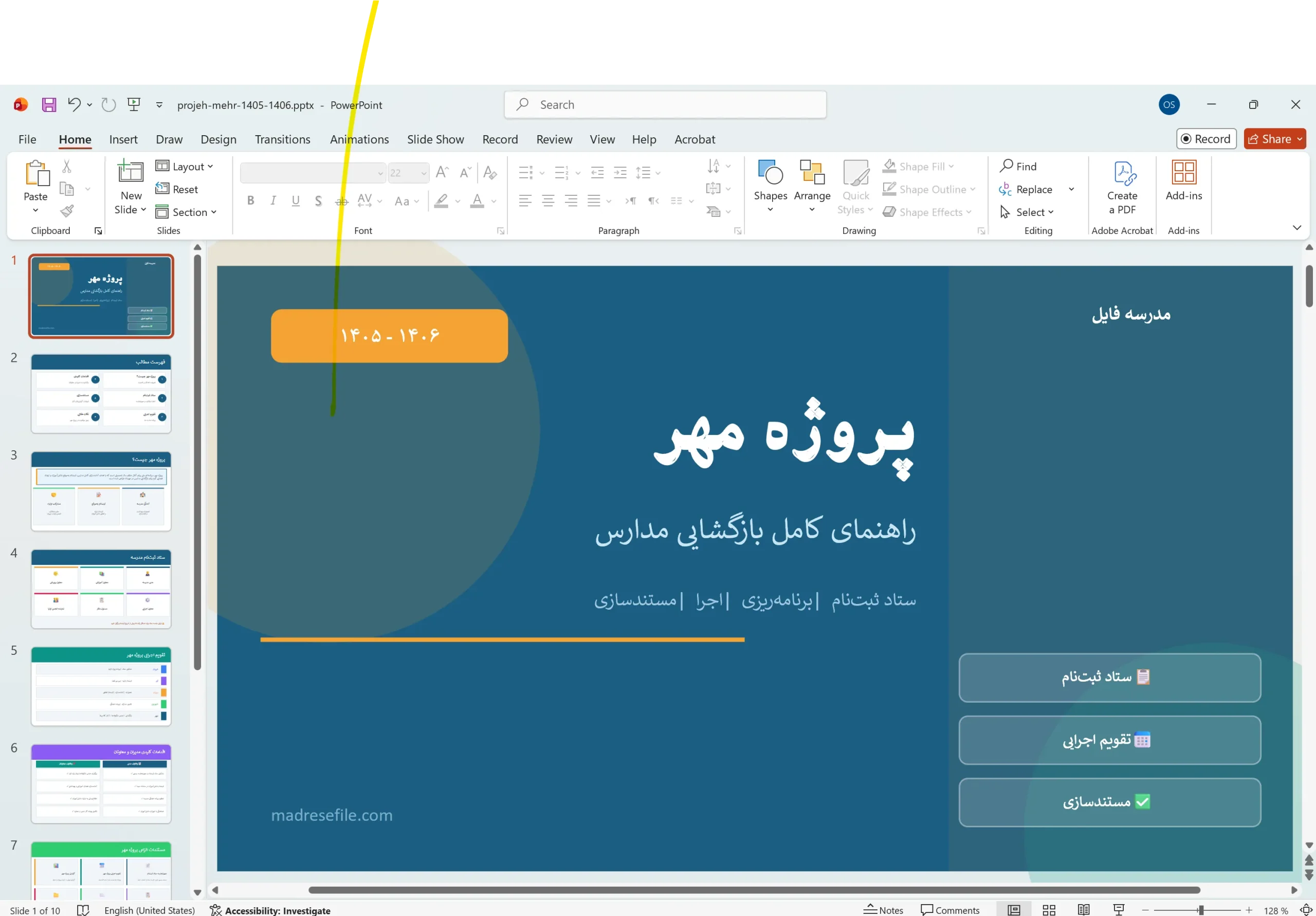Expand the Share button dropdown arrow
Image resolution: width=1316 pixels, height=916 pixels.
coord(1300,139)
